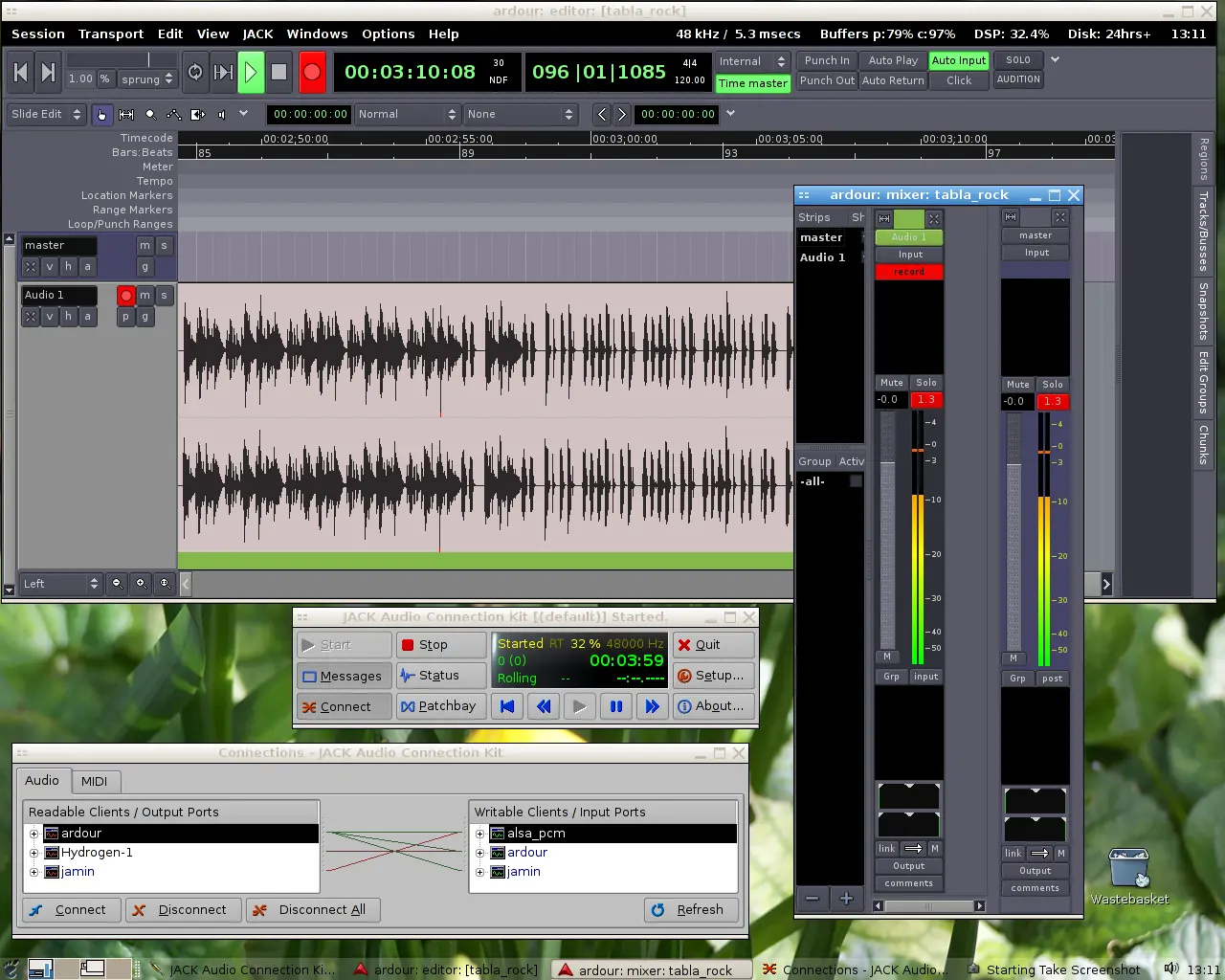Click the Wastebasket desktop icon
The image size is (1225, 980).
point(1129,873)
